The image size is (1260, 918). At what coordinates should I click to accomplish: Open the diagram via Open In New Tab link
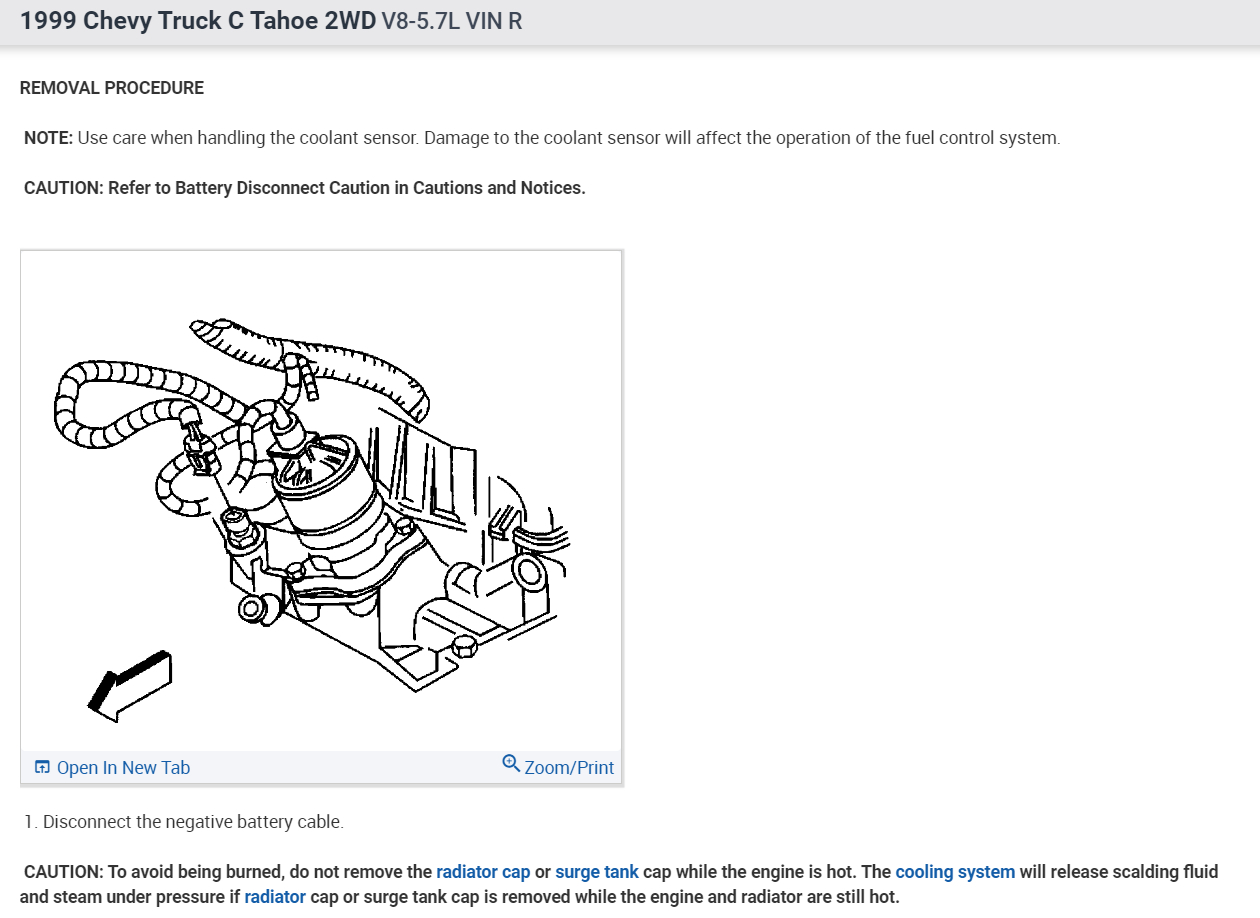(x=123, y=767)
